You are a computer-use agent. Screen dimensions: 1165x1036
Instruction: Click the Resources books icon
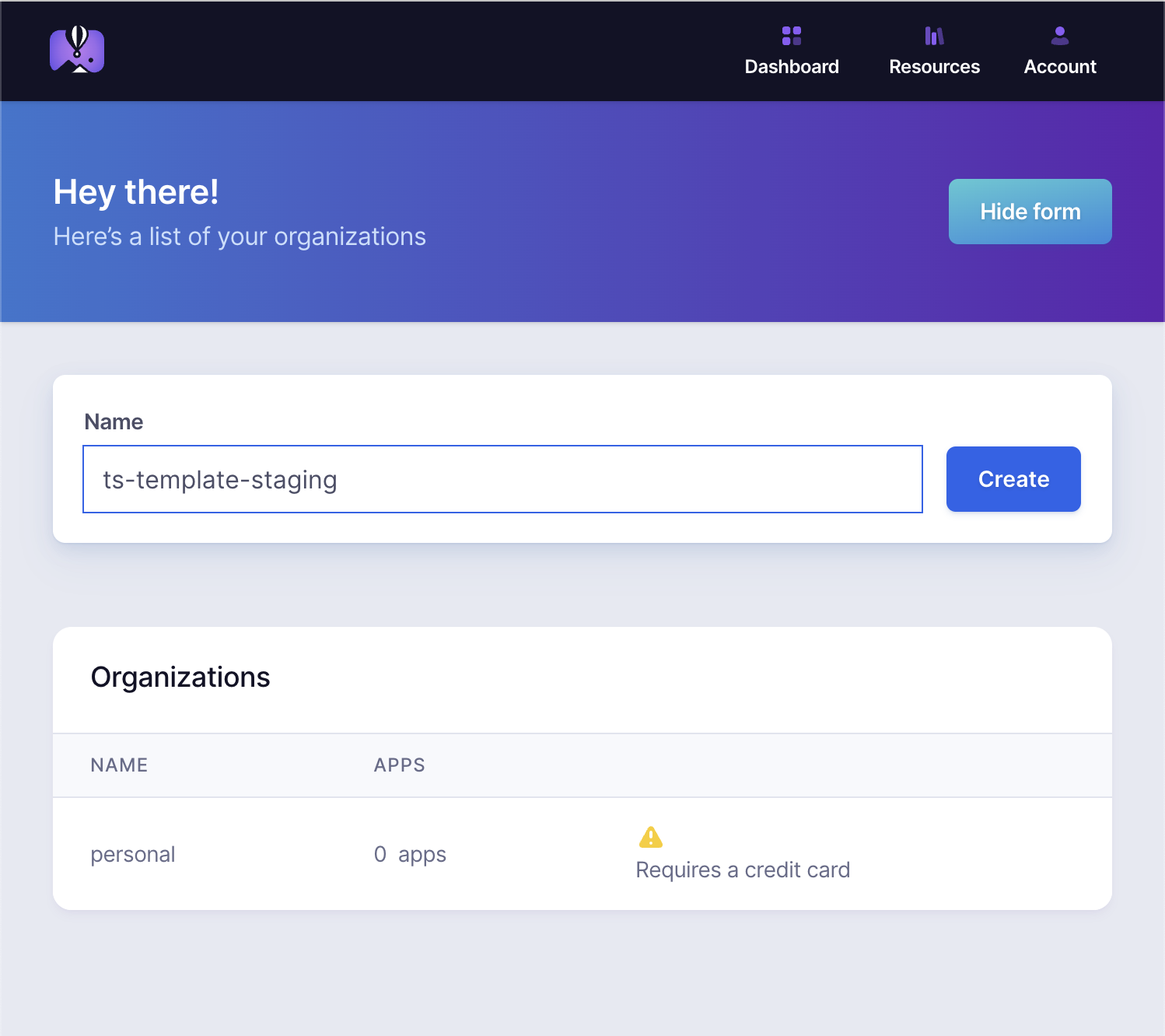[934, 36]
